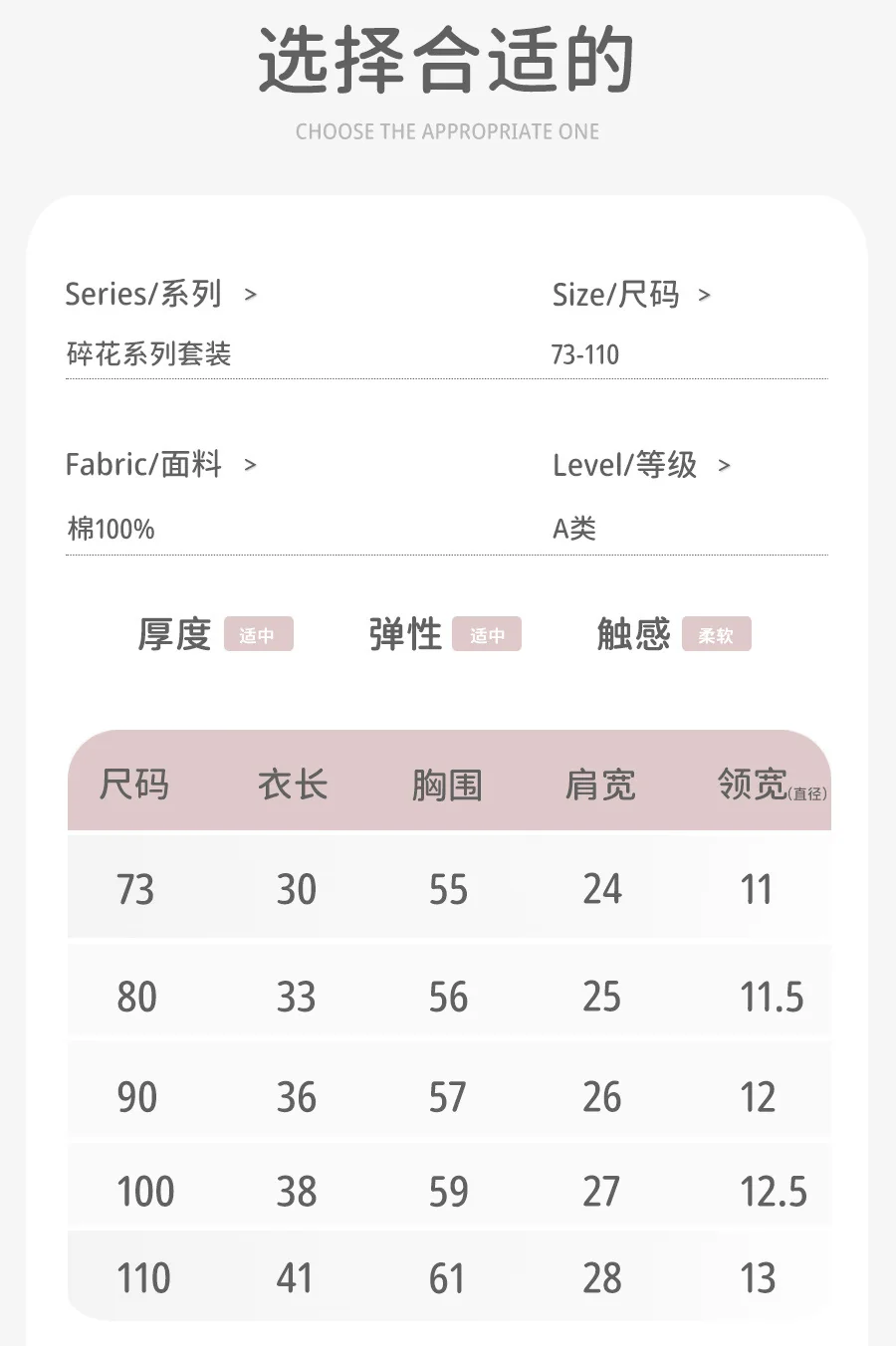
Task: Select size 110 in the table
Action: pos(143,1277)
